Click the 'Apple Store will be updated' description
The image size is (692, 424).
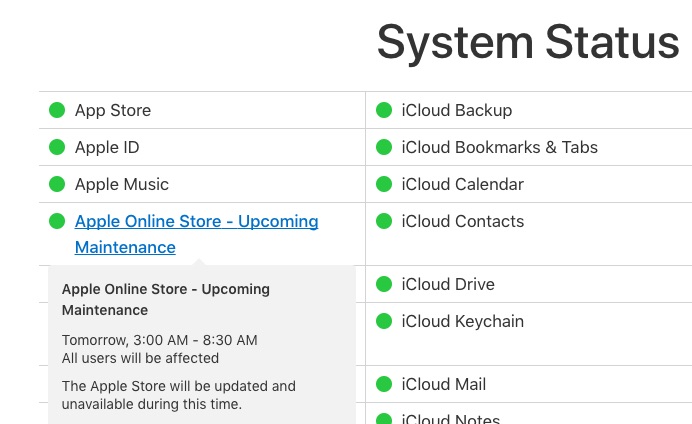point(179,395)
